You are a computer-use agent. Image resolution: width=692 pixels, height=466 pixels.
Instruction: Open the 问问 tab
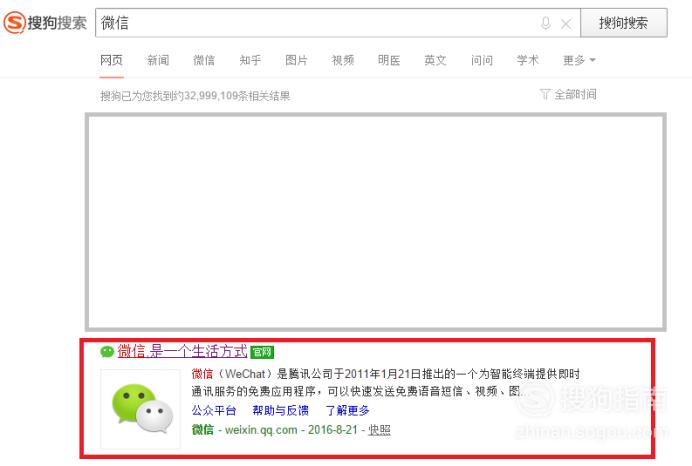coord(481,60)
